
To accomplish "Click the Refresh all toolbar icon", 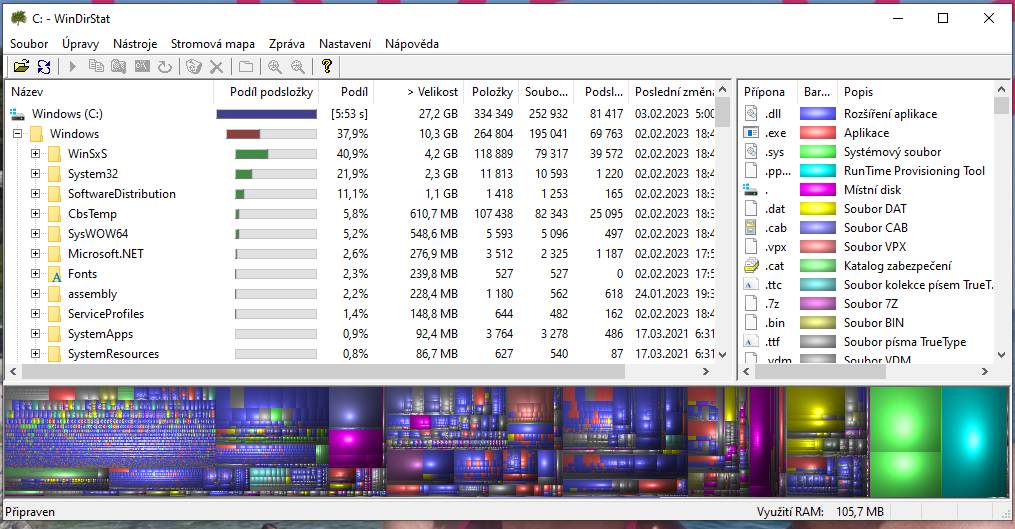I will (43, 66).
